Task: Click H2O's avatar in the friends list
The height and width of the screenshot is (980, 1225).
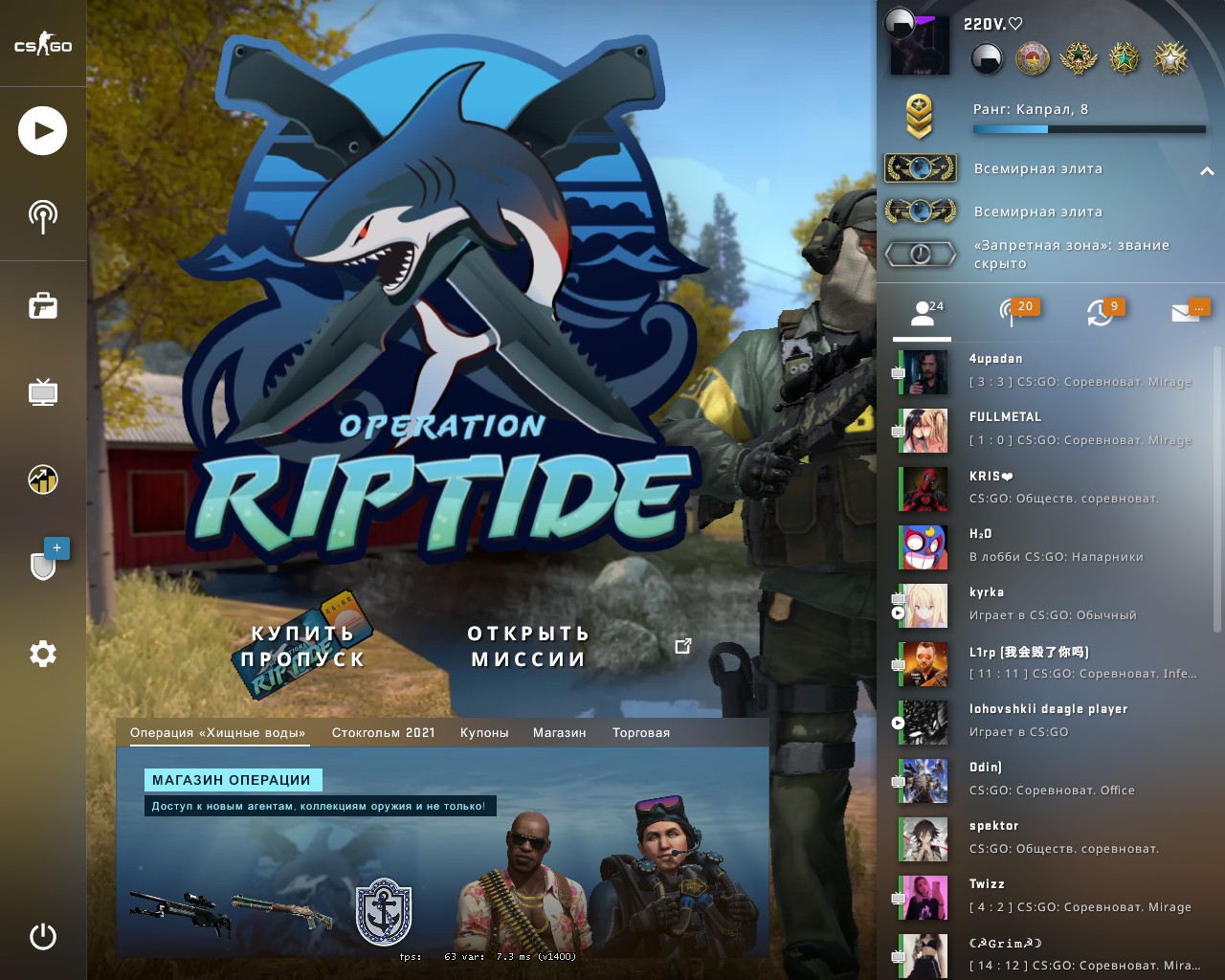Action: (x=924, y=547)
